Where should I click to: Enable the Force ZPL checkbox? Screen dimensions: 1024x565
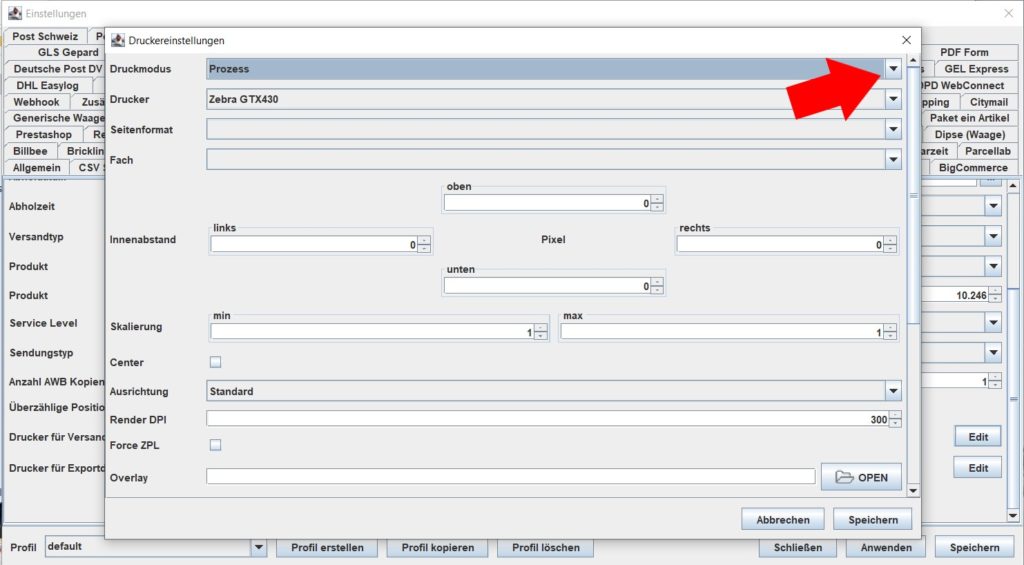click(216, 445)
